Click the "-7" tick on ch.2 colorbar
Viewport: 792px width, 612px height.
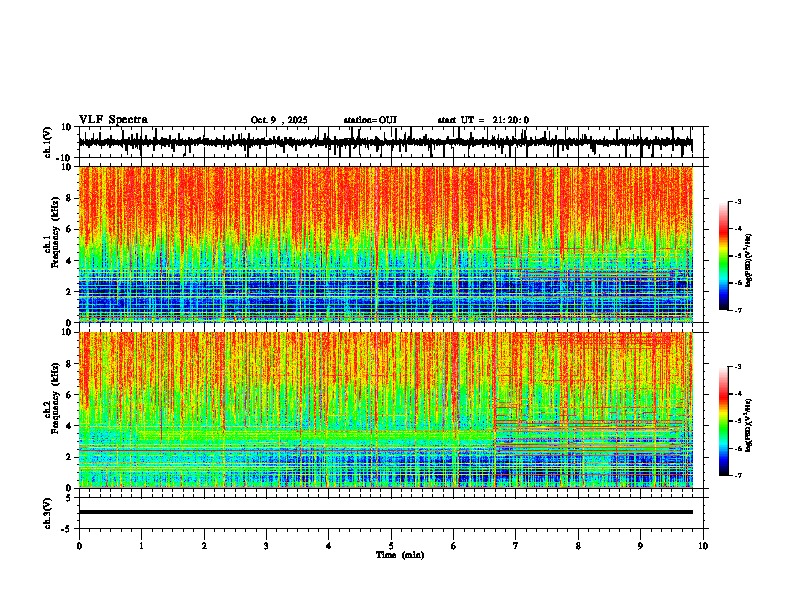[x=738, y=475]
